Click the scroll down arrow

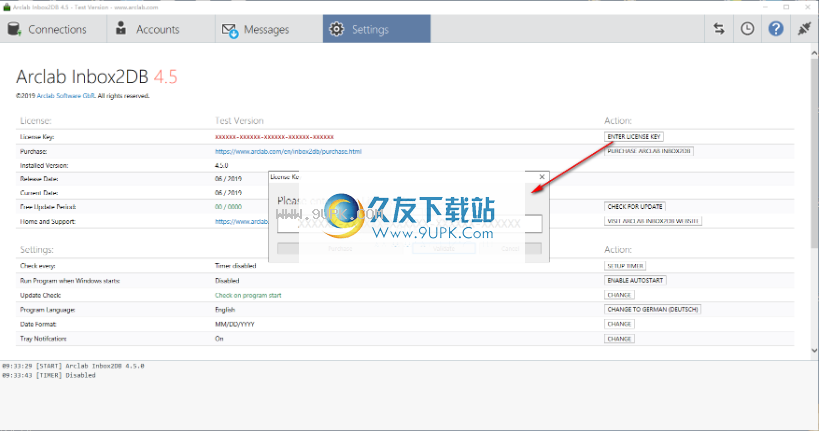point(814,350)
